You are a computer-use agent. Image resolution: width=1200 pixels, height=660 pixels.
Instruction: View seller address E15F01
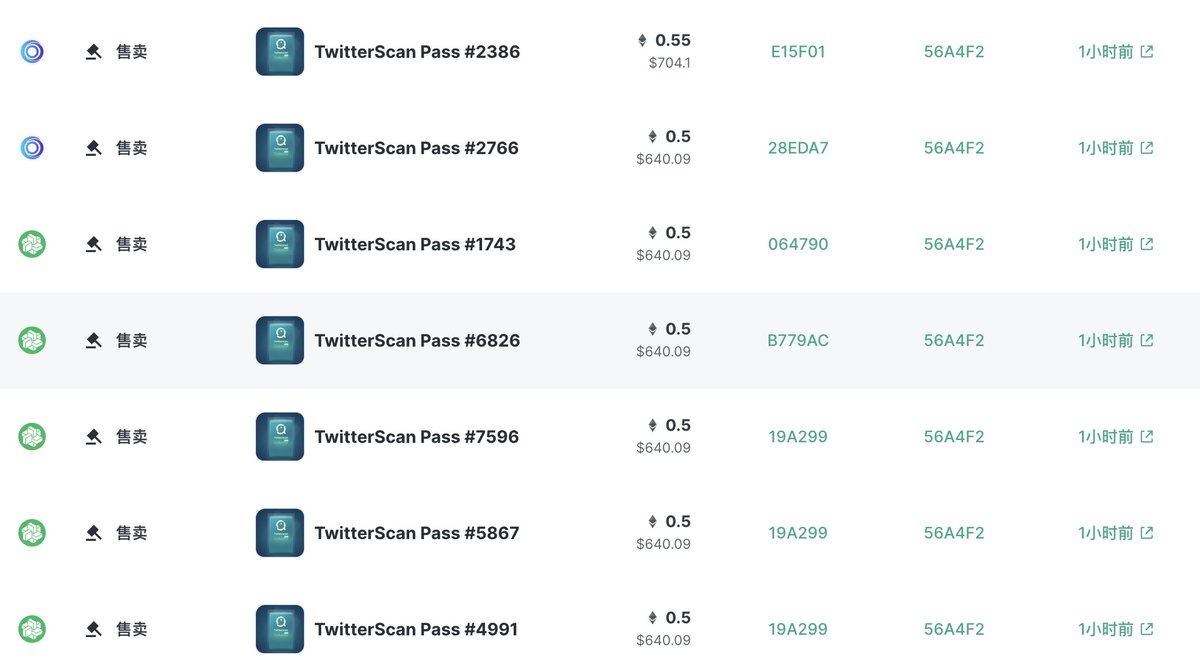(x=798, y=52)
